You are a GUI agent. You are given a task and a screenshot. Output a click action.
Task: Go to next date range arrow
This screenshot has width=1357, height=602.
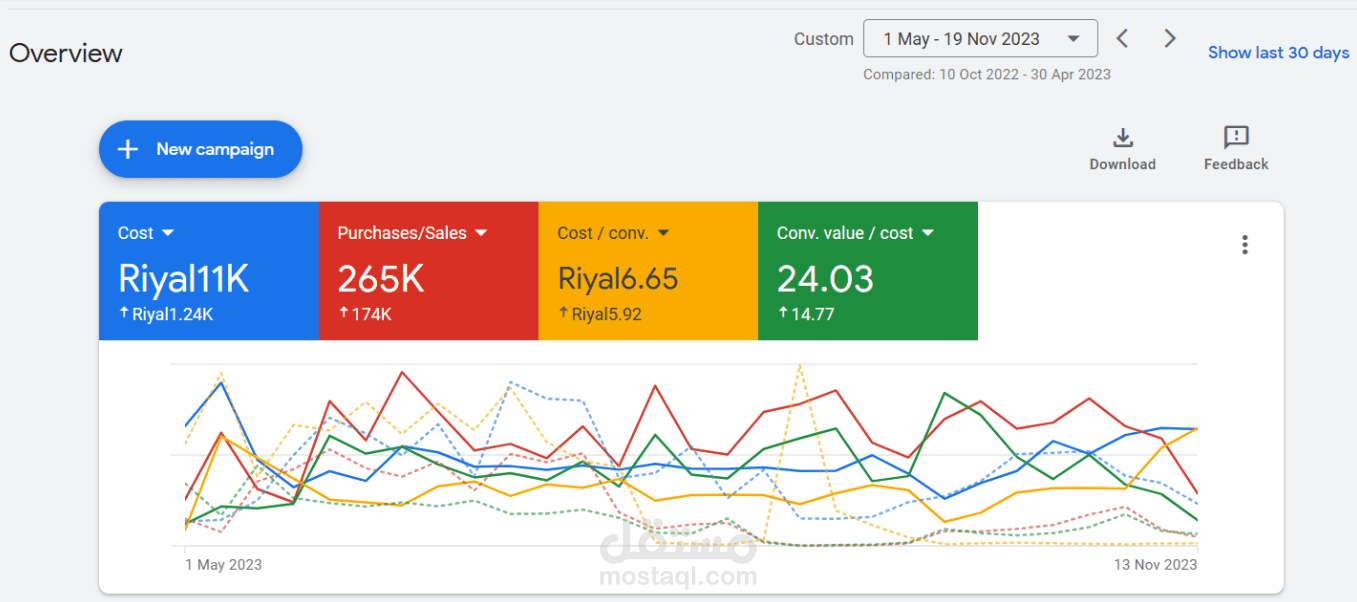coord(1169,39)
